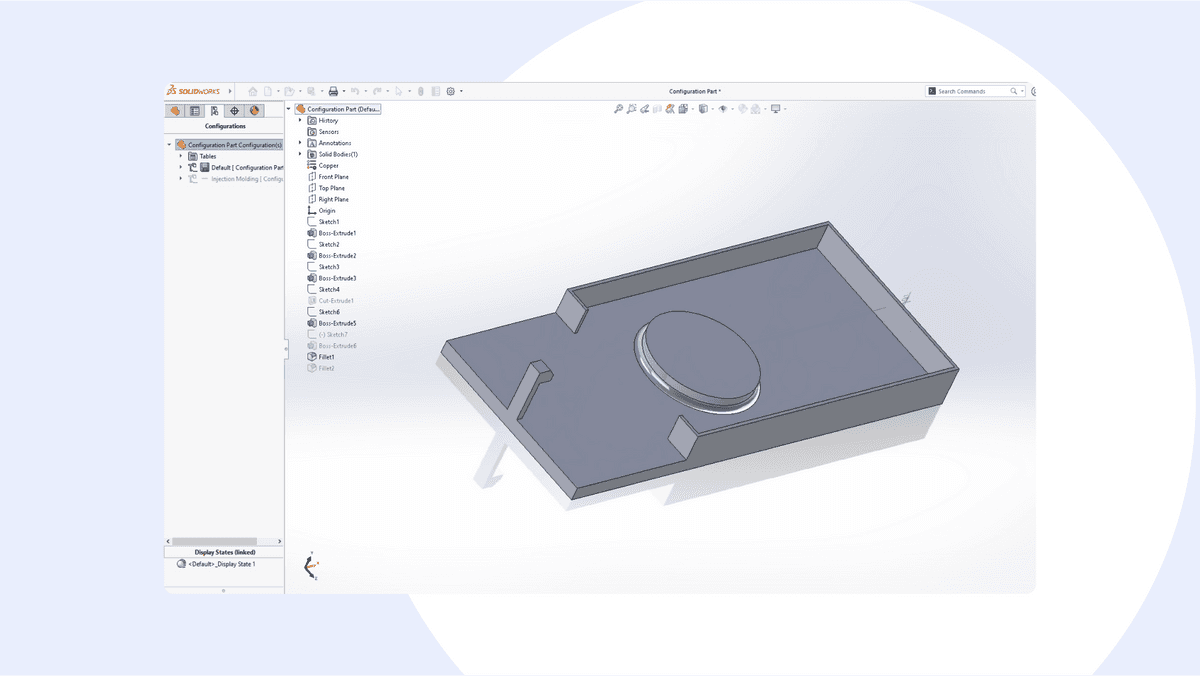The width and height of the screenshot is (1200, 676).
Task: Click the magnifier icon in Search Commands
Action: (1014, 91)
